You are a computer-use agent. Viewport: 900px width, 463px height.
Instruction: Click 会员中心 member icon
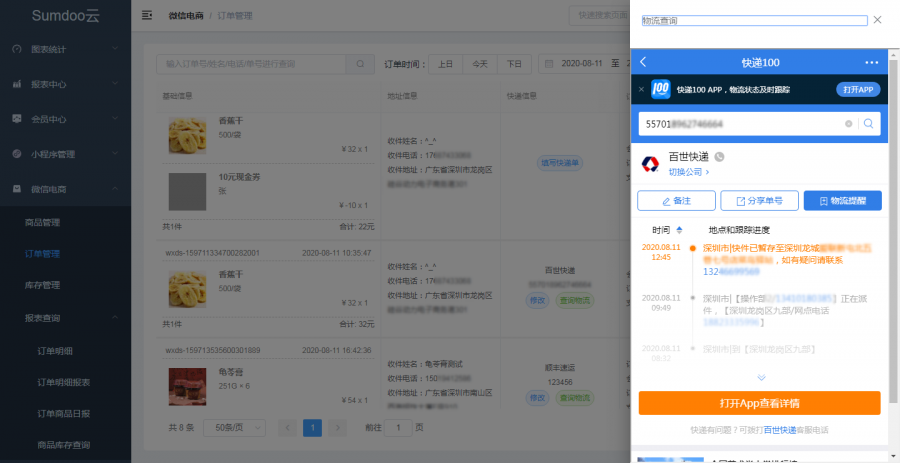point(17,119)
